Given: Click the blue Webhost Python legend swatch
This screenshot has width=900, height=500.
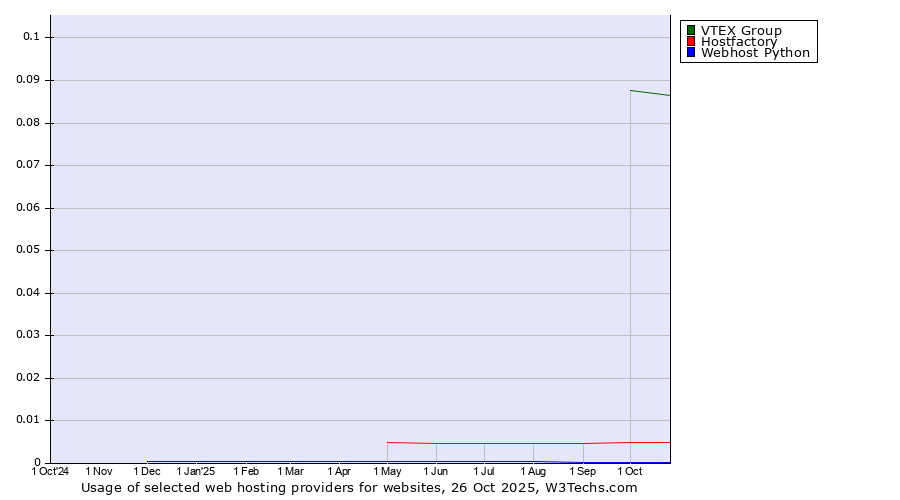Looking at the screenshot, I should click(690, 52).
